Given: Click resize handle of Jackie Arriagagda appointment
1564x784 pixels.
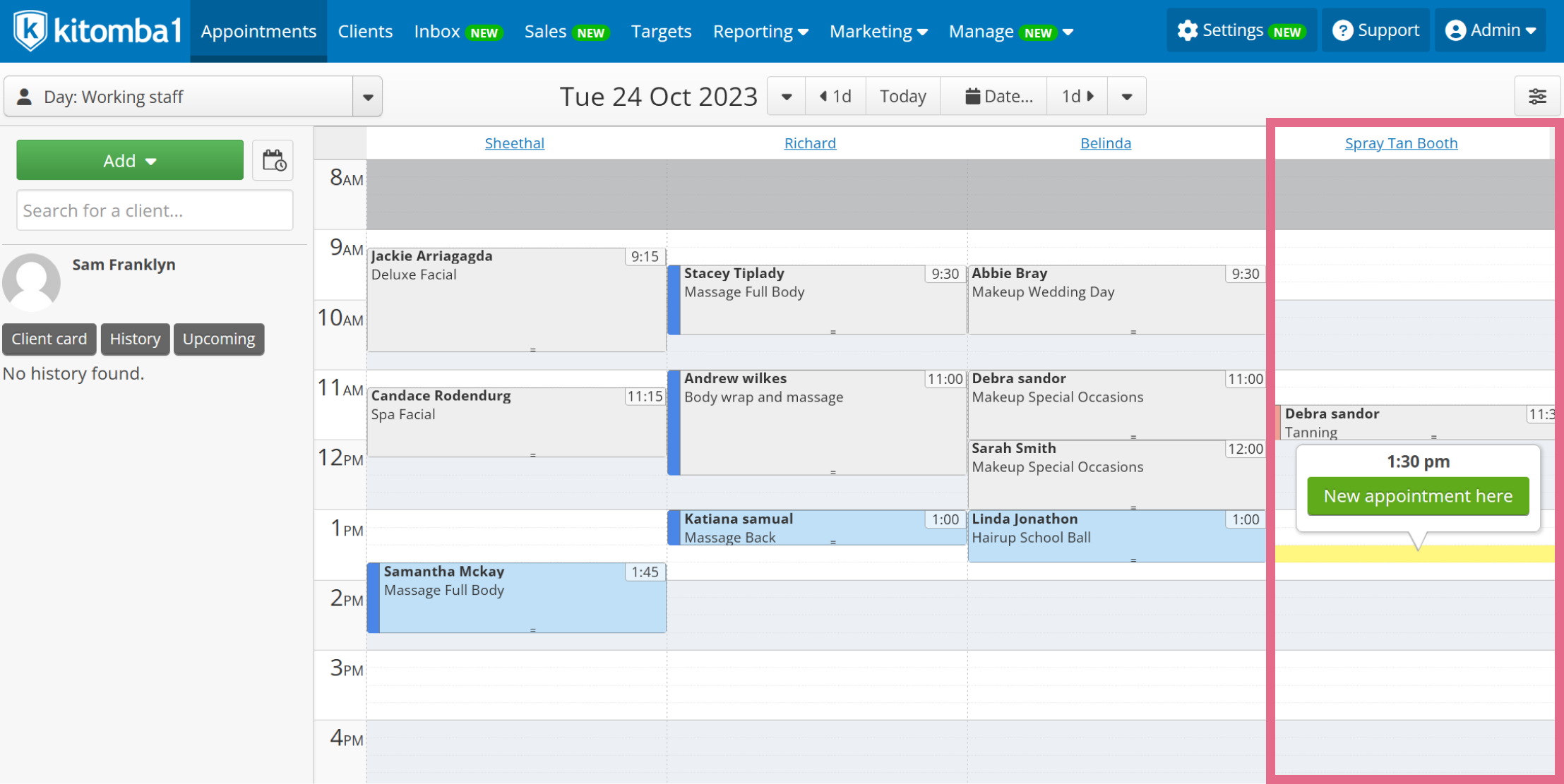Looking at the screenshot, I should (533, 349).
